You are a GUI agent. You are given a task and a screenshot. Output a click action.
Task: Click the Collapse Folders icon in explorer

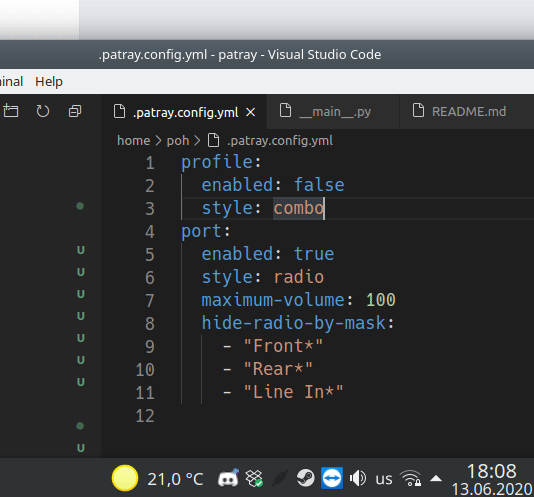(75, 111)
